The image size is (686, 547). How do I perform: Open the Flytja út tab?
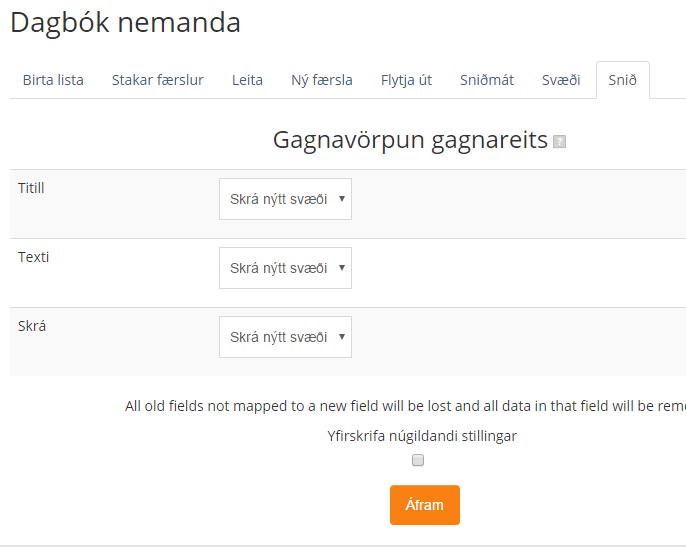coord(406,80)
